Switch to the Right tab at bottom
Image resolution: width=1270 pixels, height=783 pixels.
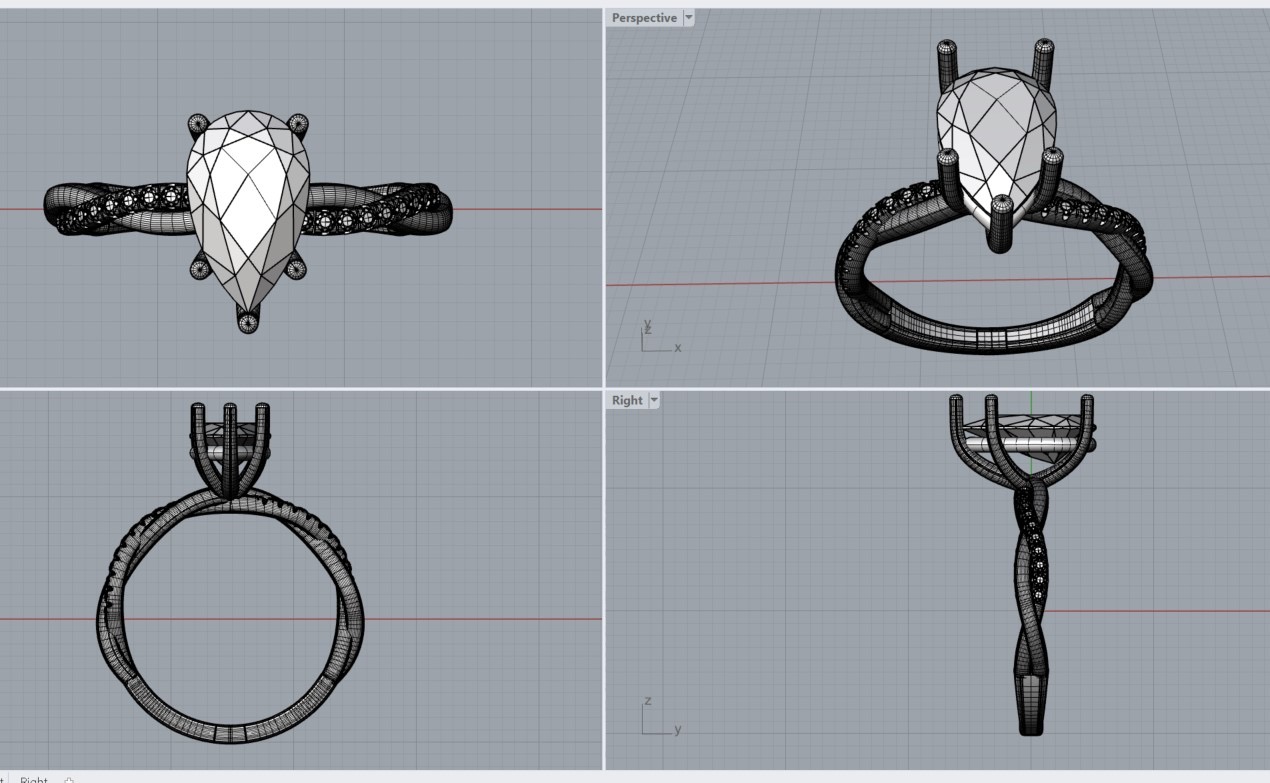34,779
